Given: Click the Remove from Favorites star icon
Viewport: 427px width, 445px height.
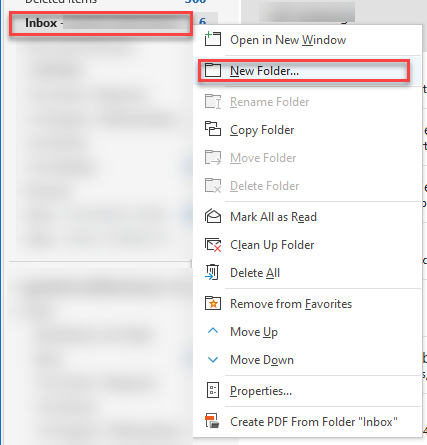Looking at the screenshot, I should [x=213, y=303].
